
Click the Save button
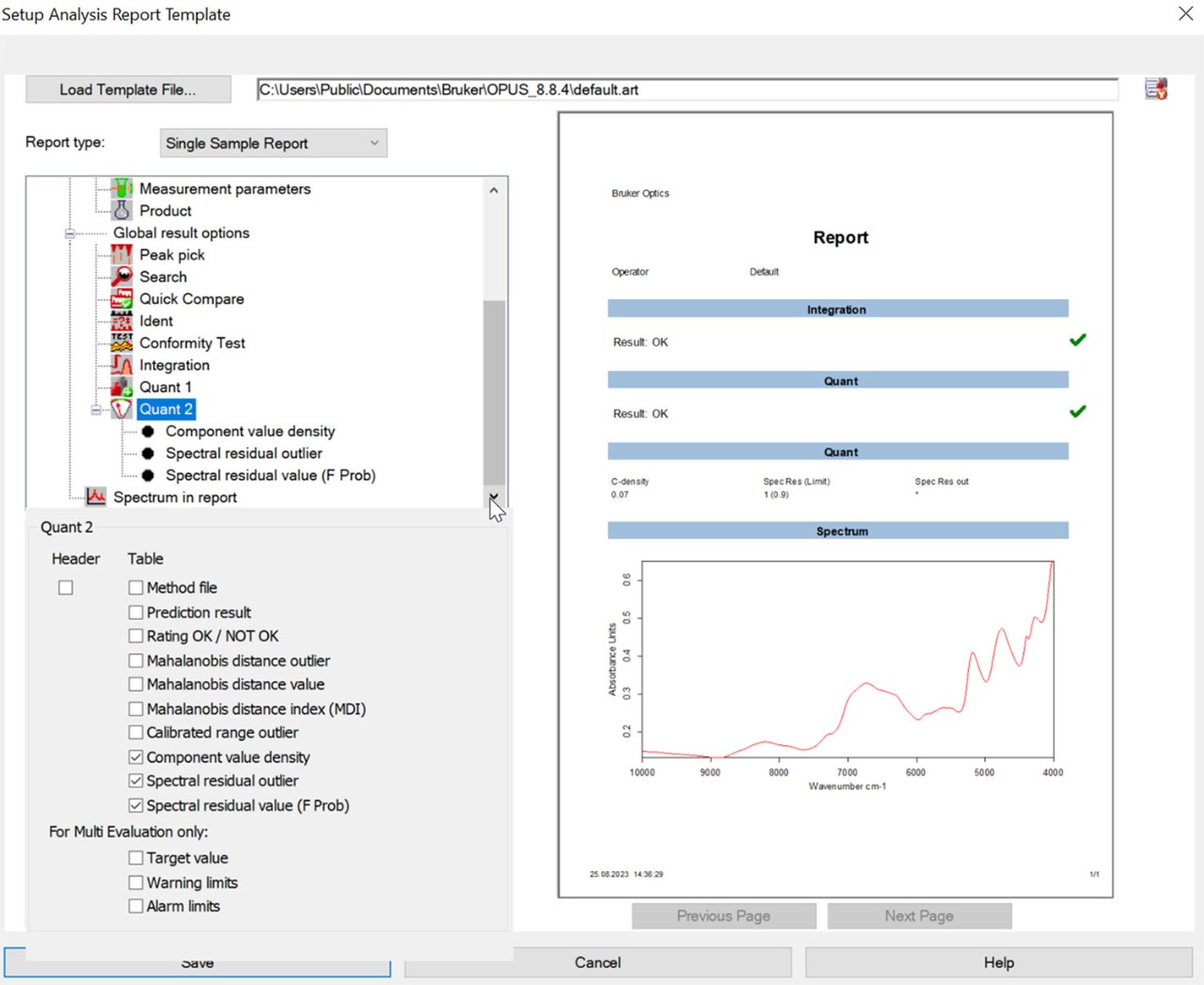pos(198,962)
